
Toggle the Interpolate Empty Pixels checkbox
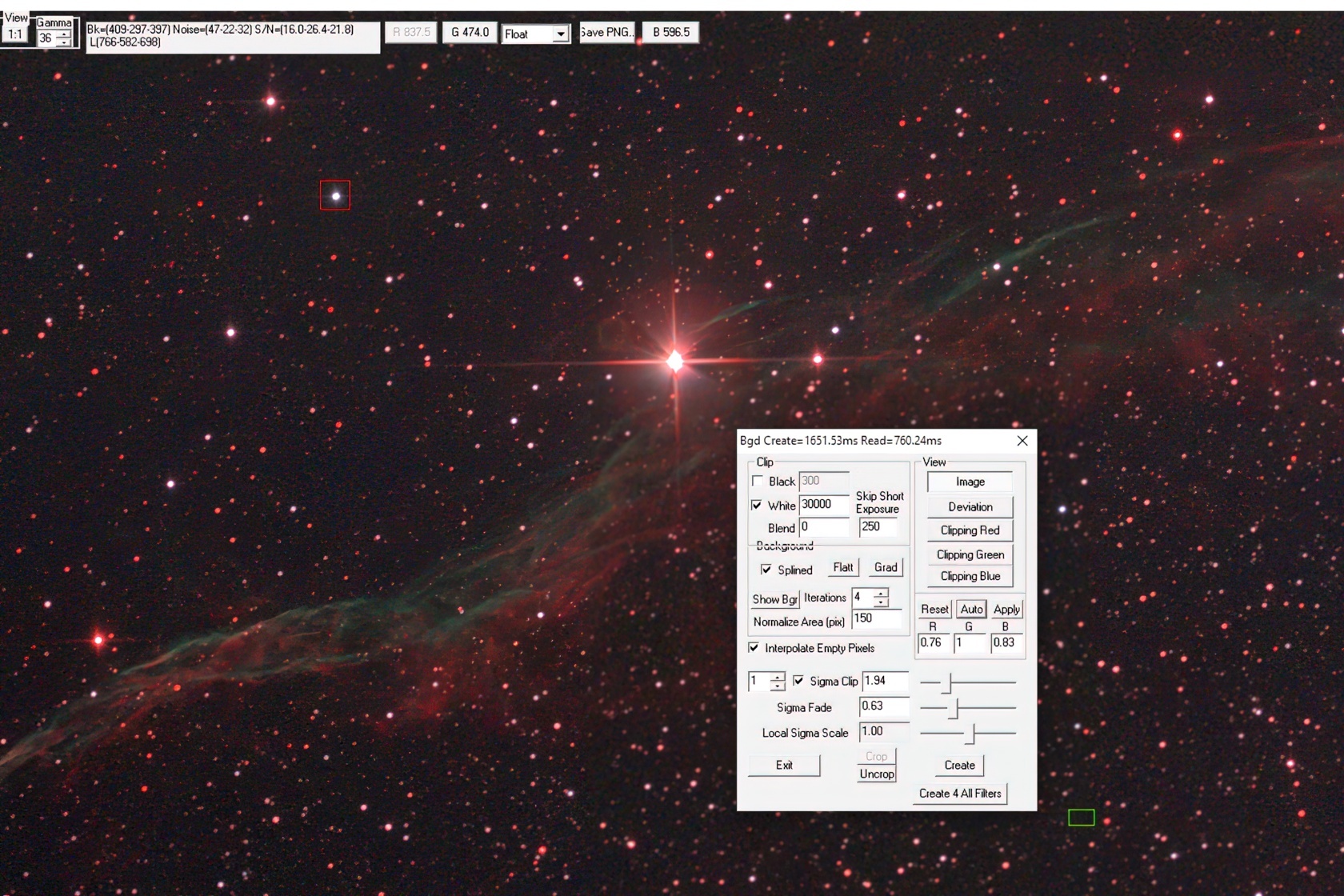(754, 647)
